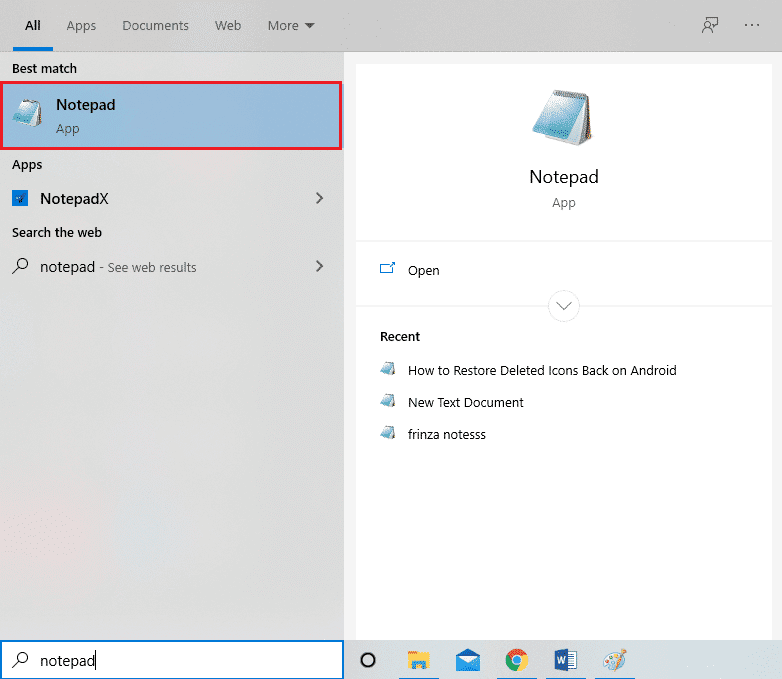Expand notepad web results chevron
The image size is (782, 679).
(x=320, y=266)
